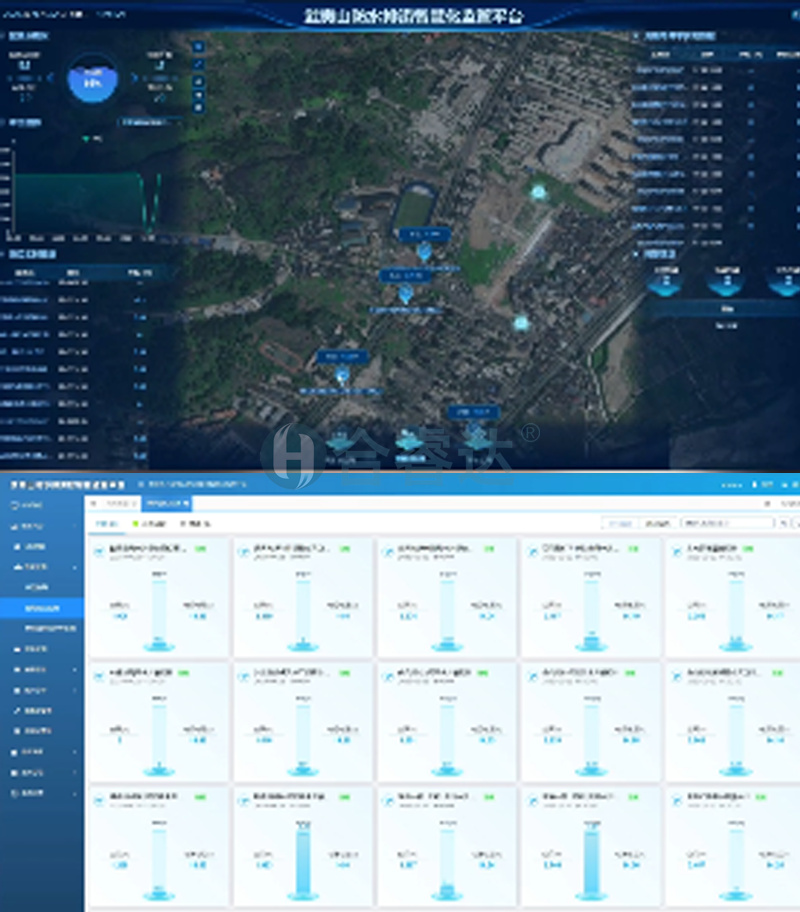Select the first 'all' status filter tab

[x=105, y=523]
